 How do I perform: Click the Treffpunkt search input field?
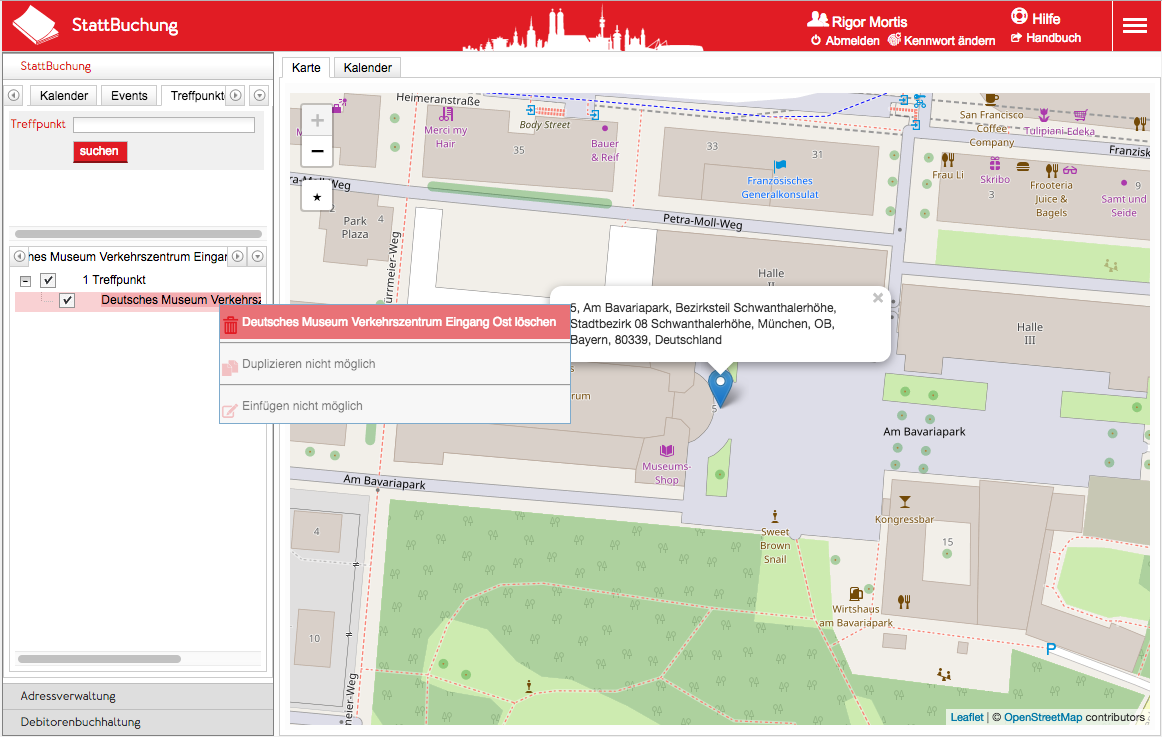(x=164, y=125)
